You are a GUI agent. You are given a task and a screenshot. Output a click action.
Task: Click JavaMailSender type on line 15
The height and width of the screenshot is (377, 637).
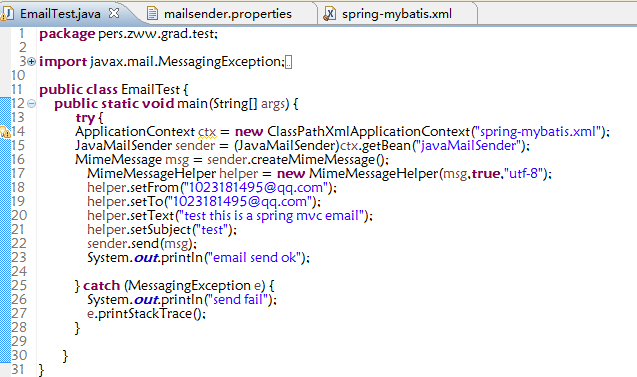click(124, 145)
